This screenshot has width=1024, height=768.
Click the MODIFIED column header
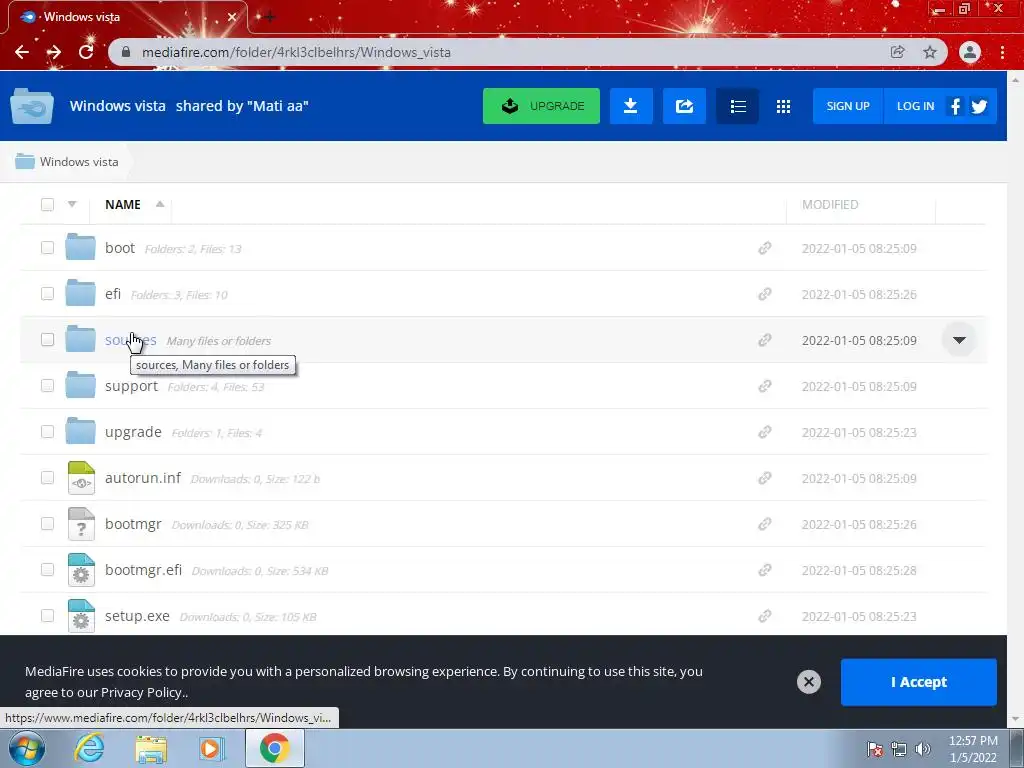tap(830, 204)
